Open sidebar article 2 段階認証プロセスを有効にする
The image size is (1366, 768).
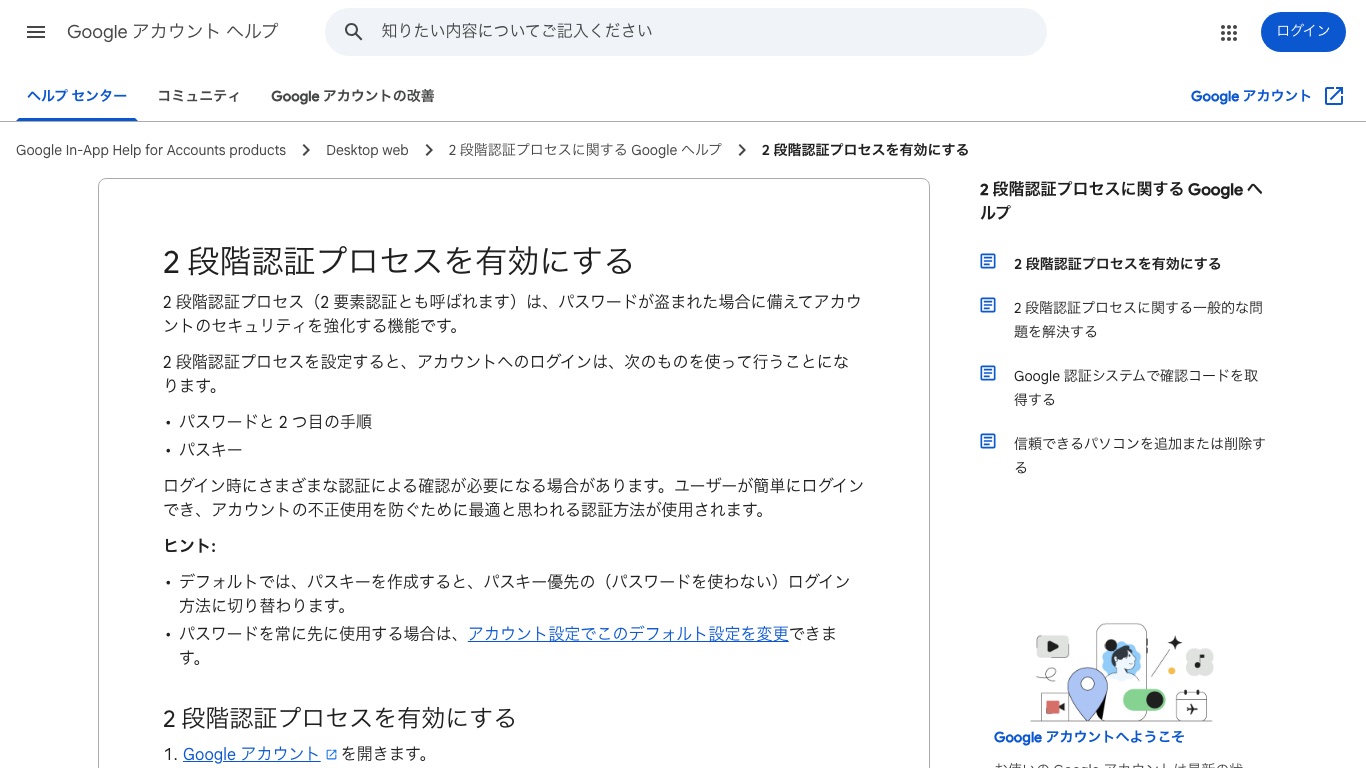tap(1117, 264)
